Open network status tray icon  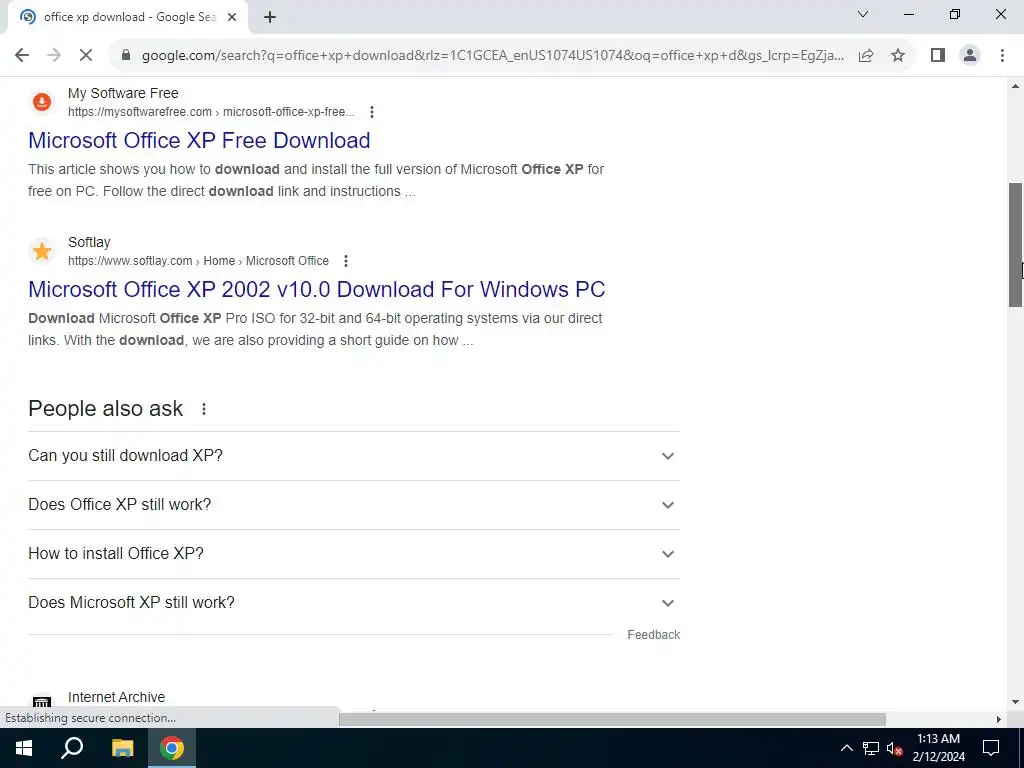click(x=871, y=748)
